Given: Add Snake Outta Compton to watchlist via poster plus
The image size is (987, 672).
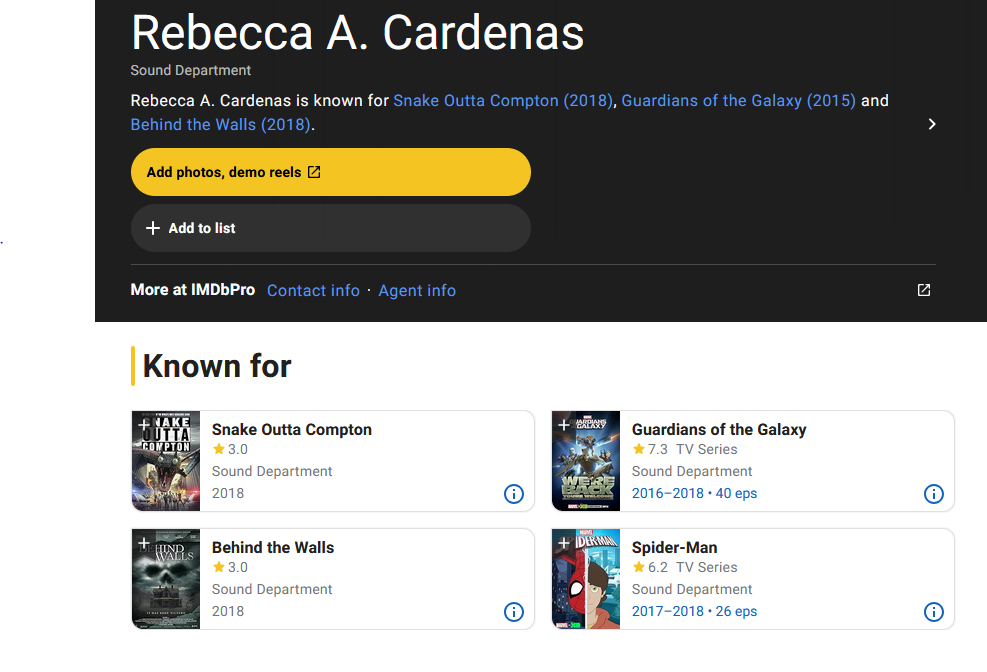Looking at the screenshot, I should (x=144, y=424).
